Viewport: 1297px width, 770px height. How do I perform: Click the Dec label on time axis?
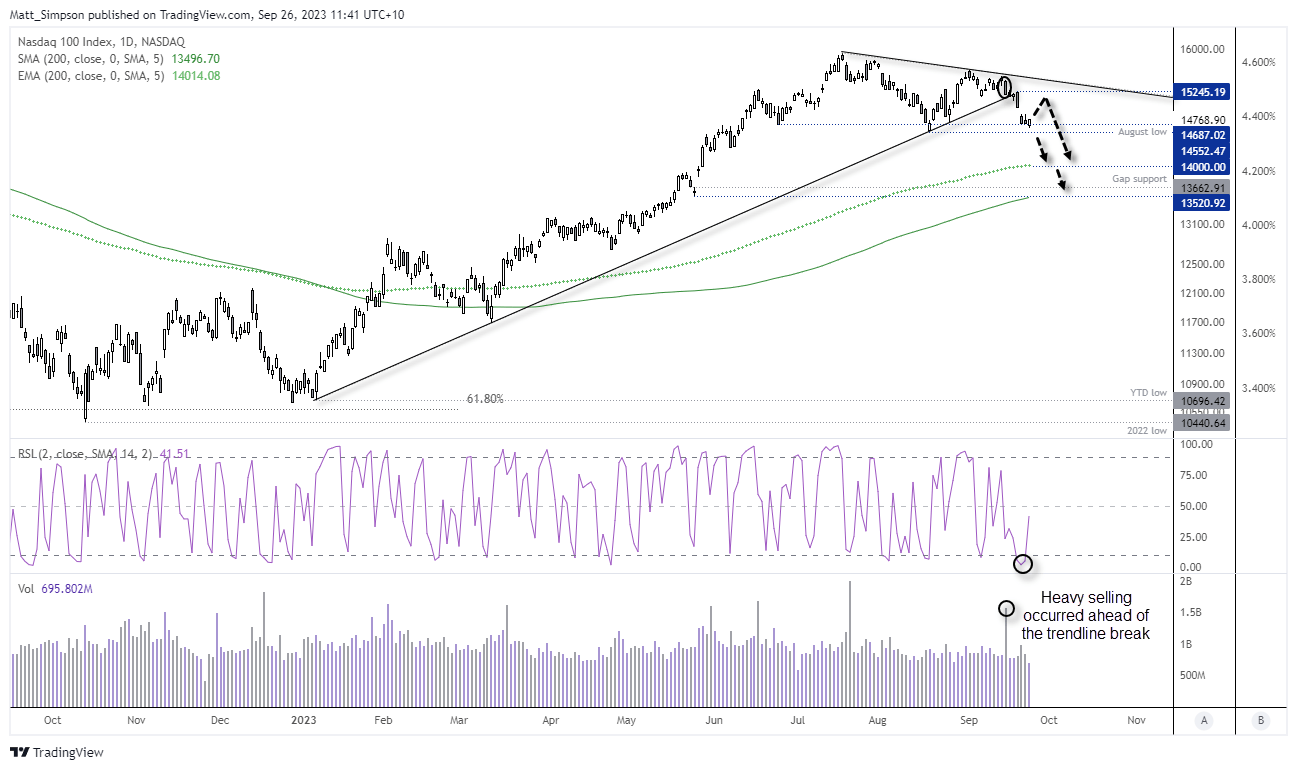[220, 719]
